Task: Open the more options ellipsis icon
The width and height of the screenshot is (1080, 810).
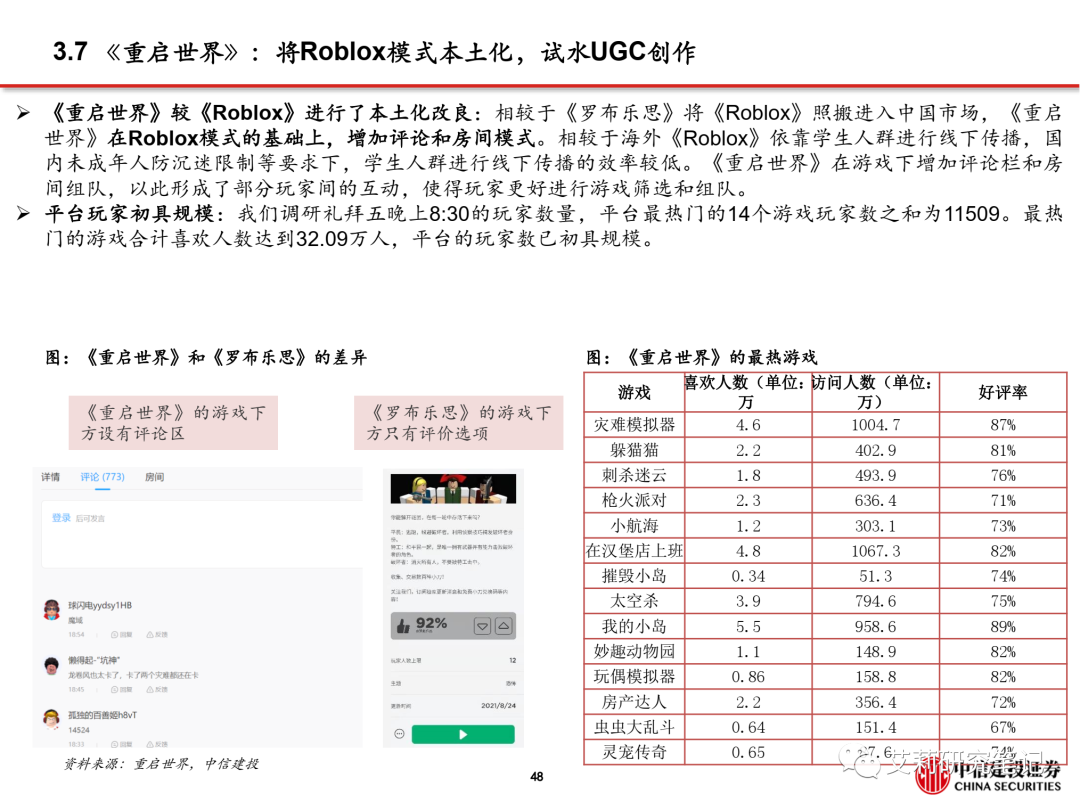Action: coord(399,734)
